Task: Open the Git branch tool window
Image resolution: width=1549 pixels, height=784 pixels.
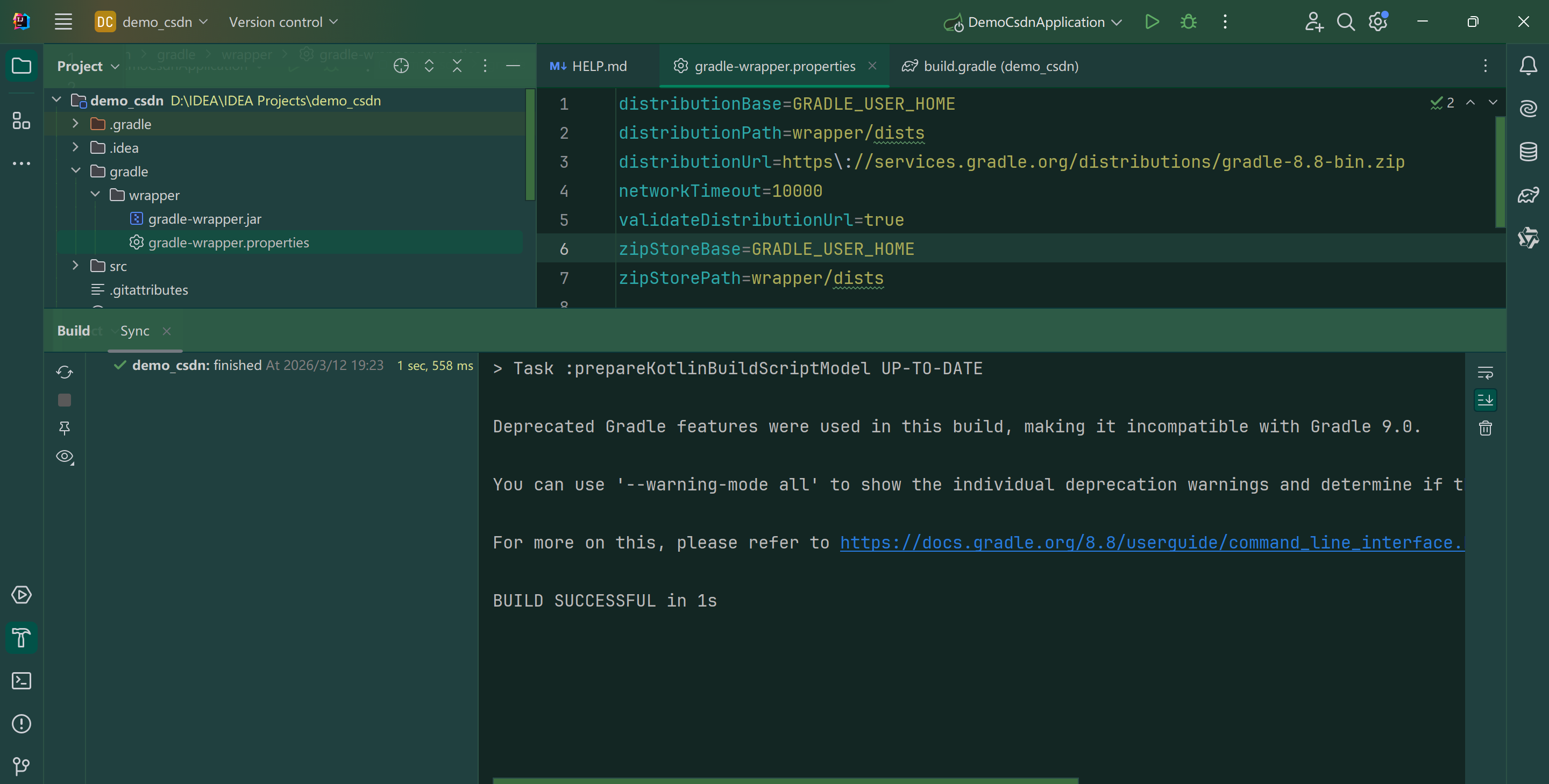Action: point(21,766)
